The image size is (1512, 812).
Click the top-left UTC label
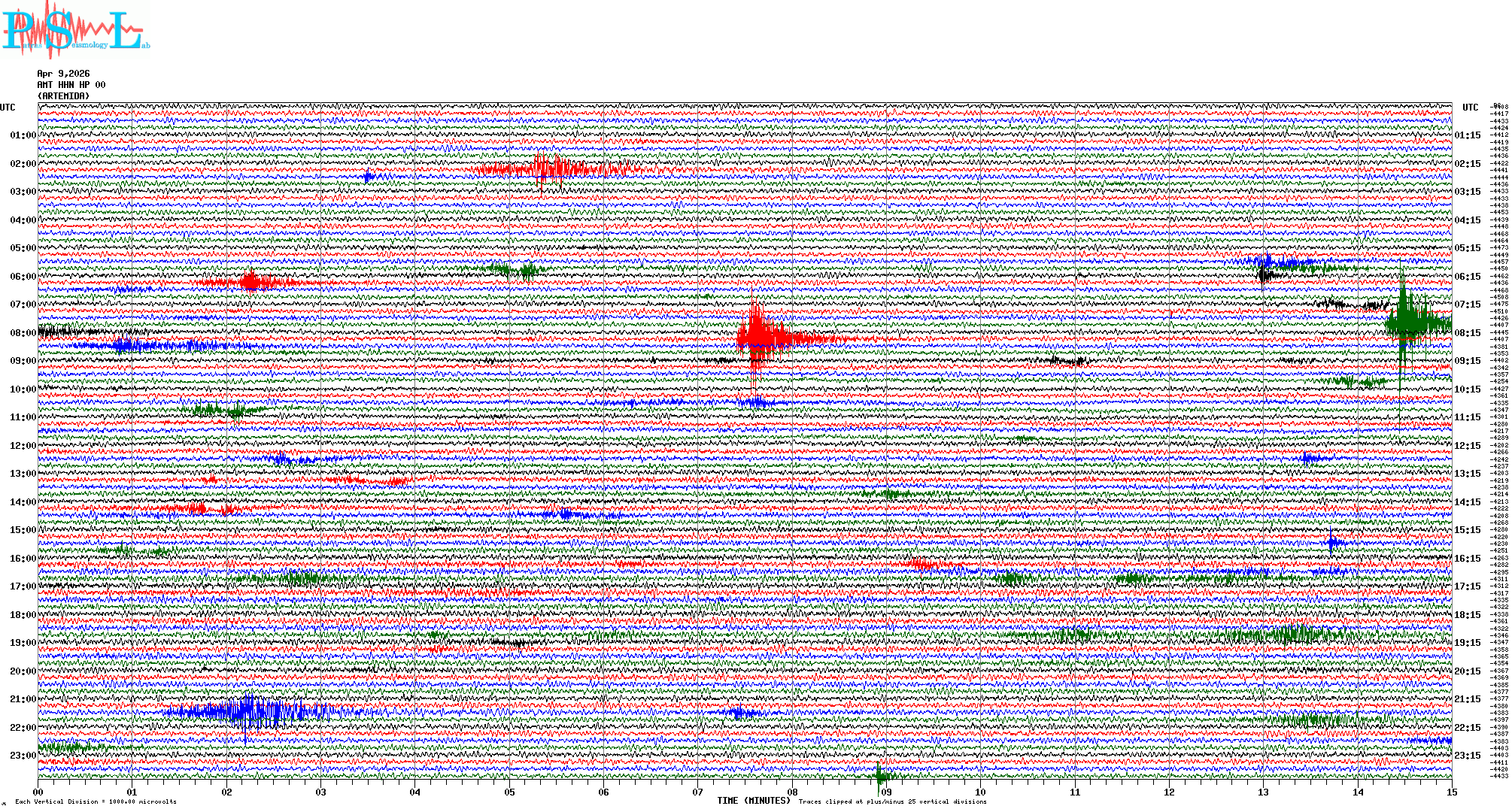(x=8, y=108)
